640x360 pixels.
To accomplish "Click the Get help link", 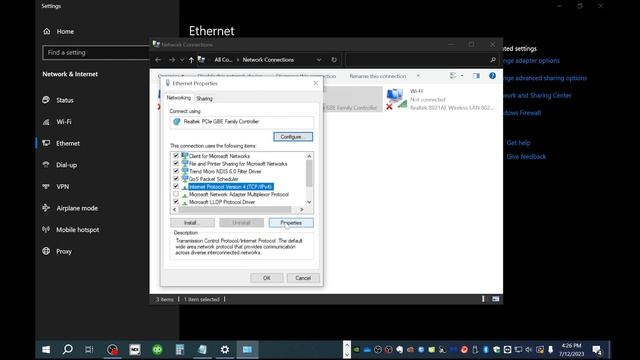I will coord(518,143).
